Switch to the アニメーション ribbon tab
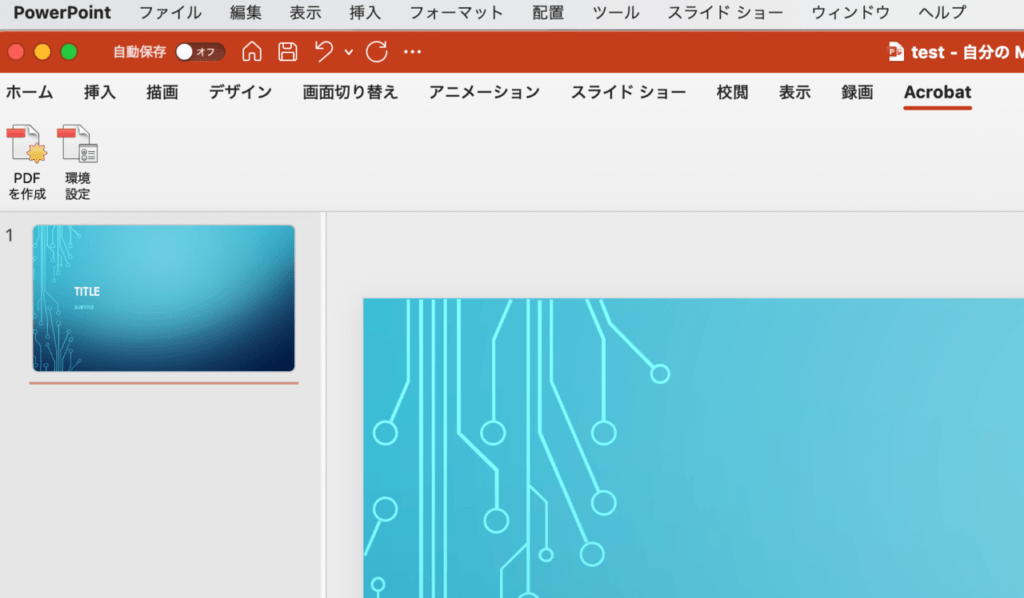 (484, 92)
